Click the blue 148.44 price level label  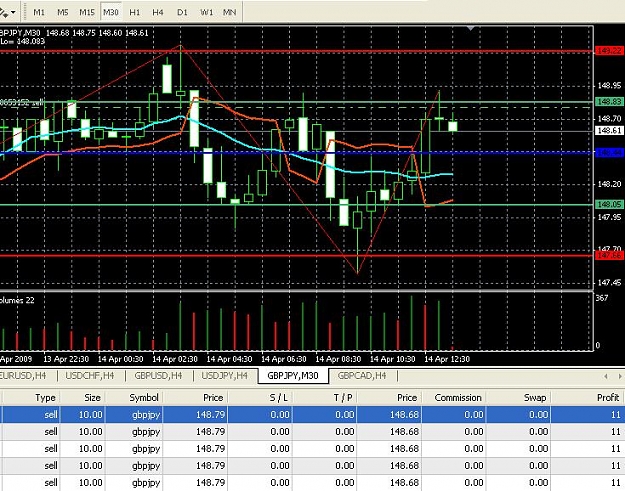(609, 153)
